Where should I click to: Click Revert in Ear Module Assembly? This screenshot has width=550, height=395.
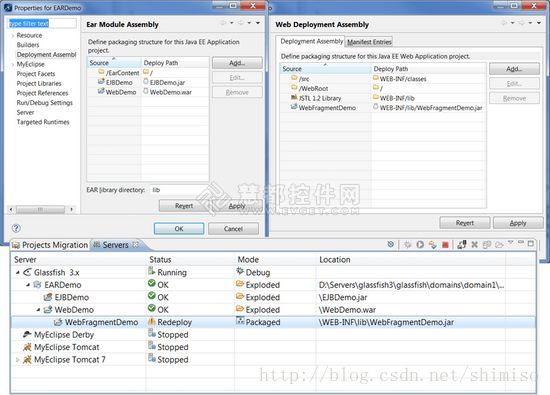[184, 206]
